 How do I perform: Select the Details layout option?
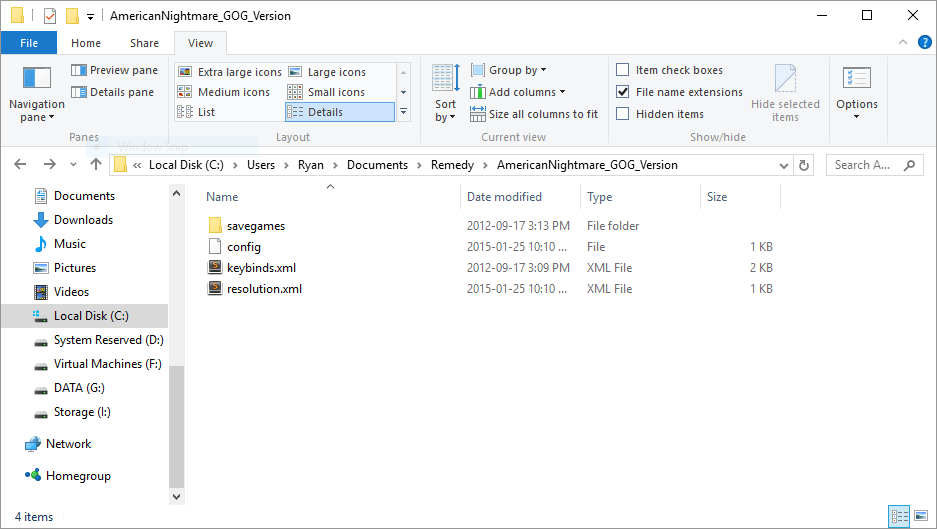(340, 112)
